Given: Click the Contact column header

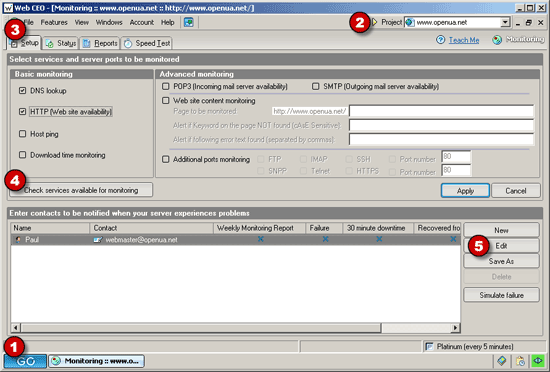Looking at the screenshot, I should (152, 228).
